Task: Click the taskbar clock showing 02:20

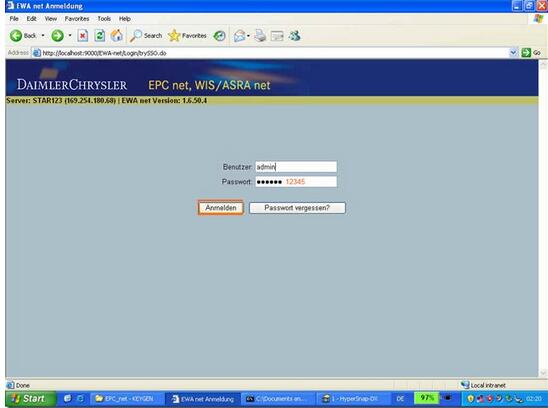Action: coord(533,399)
